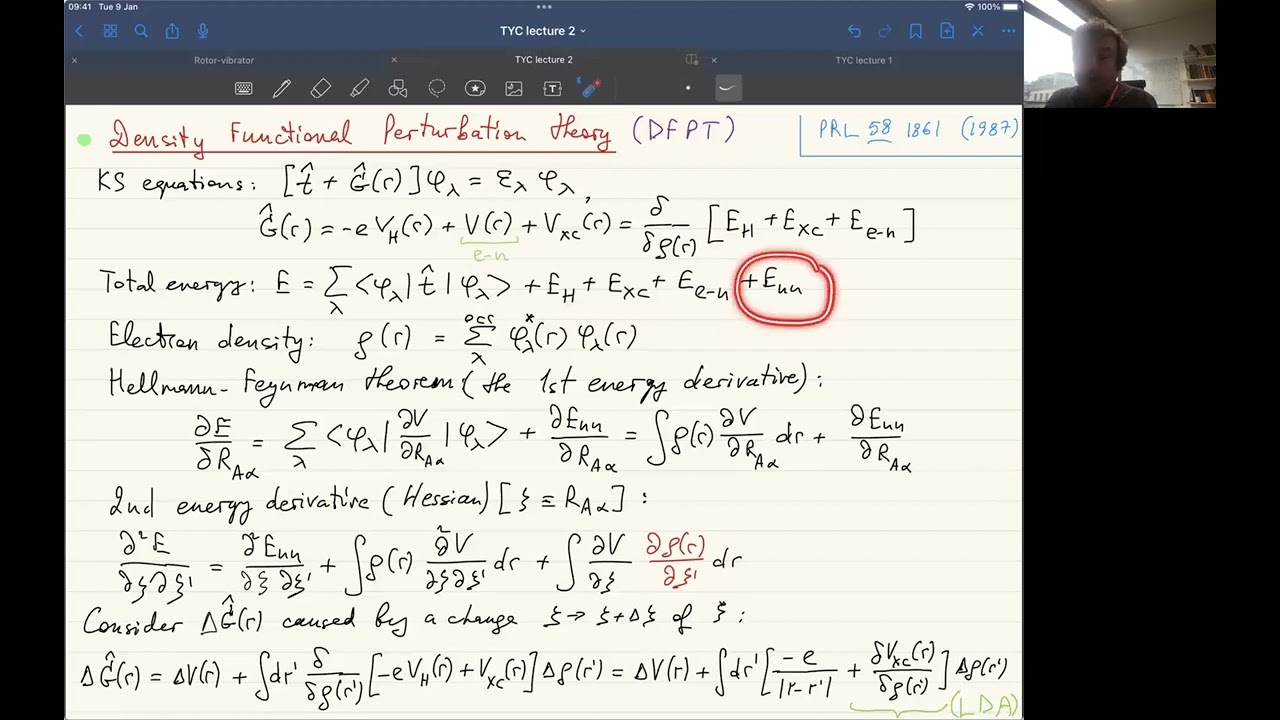The image size is (1280, 720).
Task: Close the TYC lecture 1 tab
Action: click(x=714, y=60)
